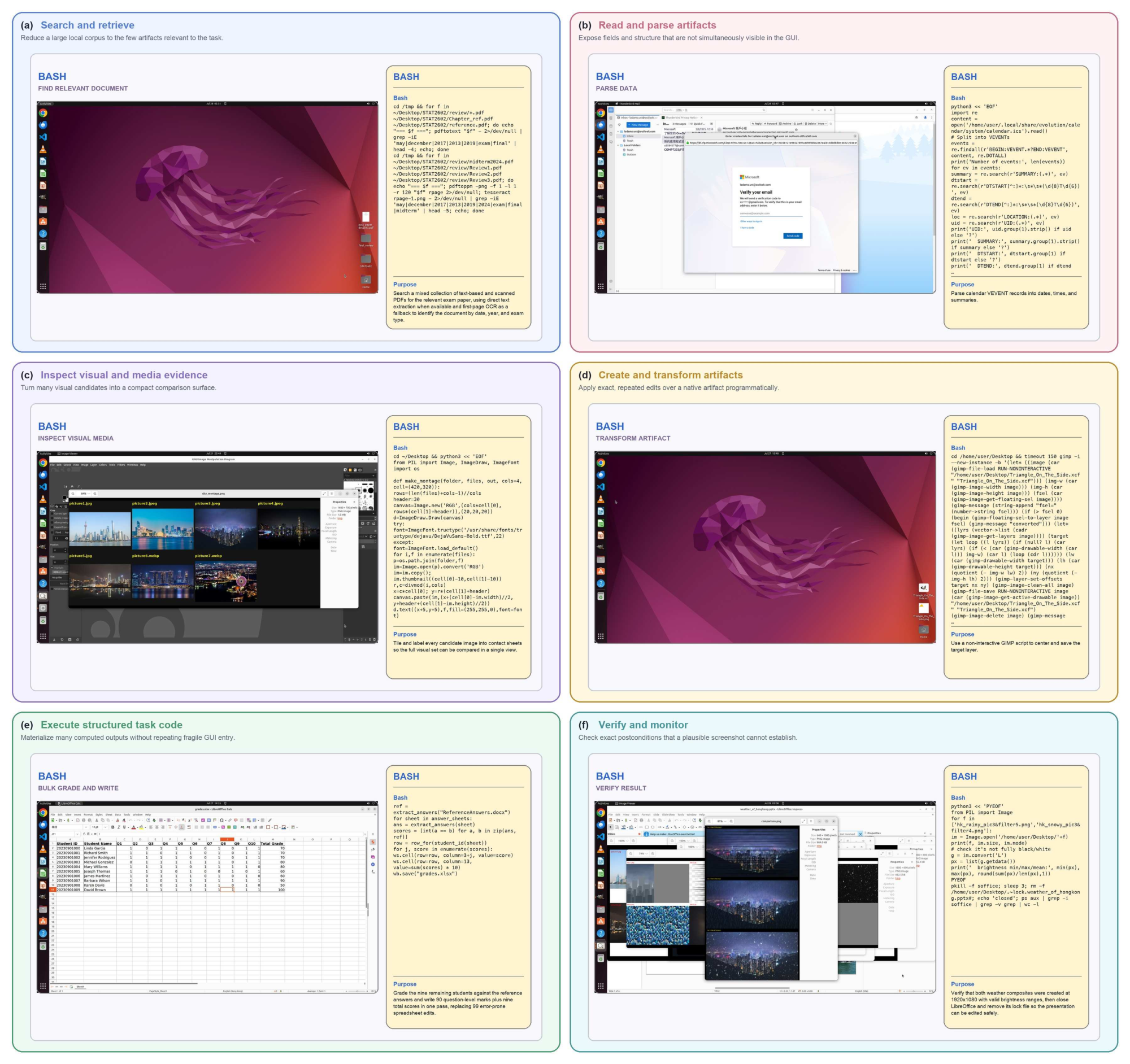Insert special character via Calc's Omega icon
The height and width of the screenshot is (1064, 1130).
point(221,820)
